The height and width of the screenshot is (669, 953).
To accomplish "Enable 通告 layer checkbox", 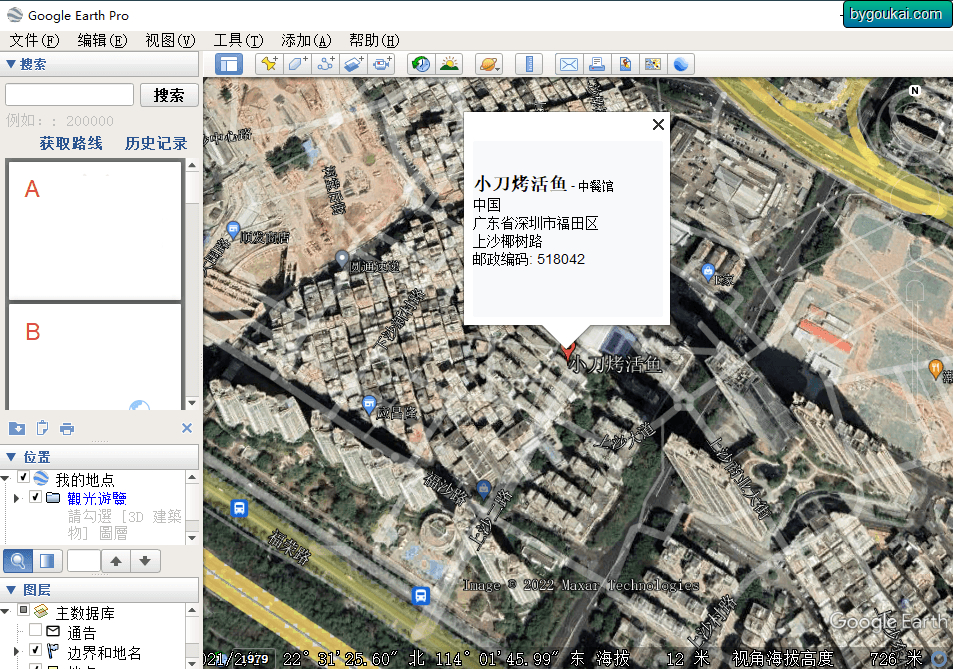I will (35, 630).
